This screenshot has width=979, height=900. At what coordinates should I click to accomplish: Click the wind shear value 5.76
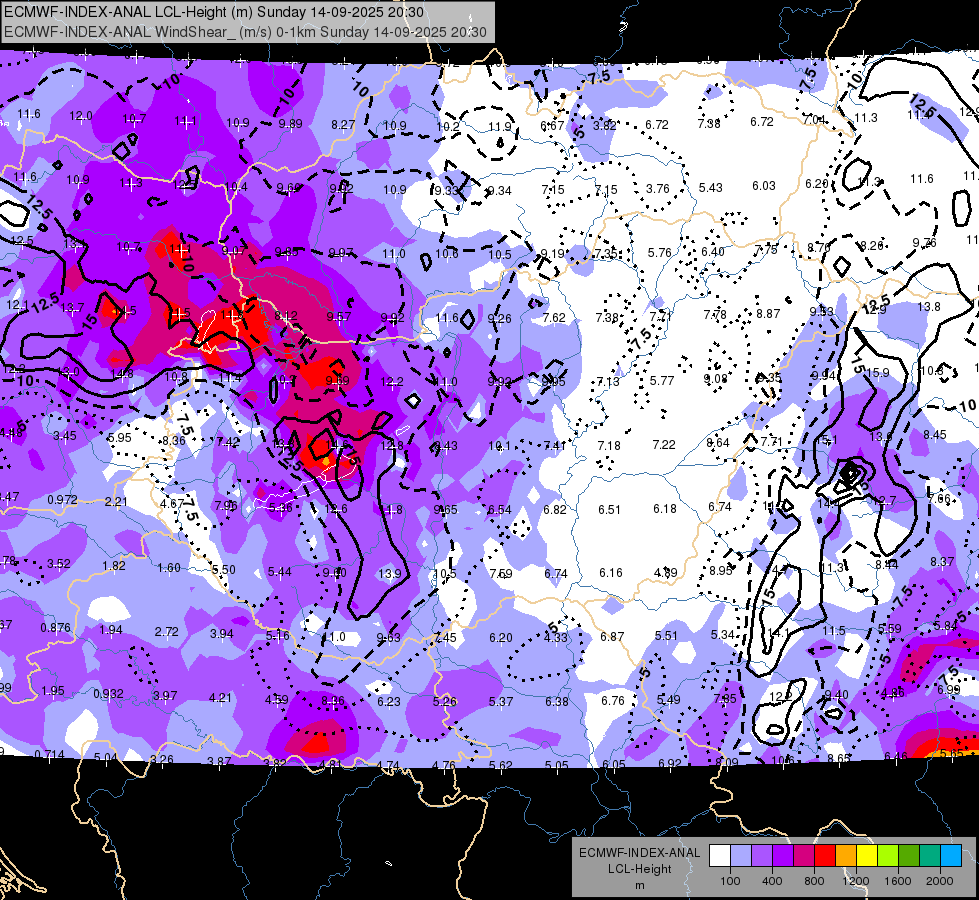[659, 253]
